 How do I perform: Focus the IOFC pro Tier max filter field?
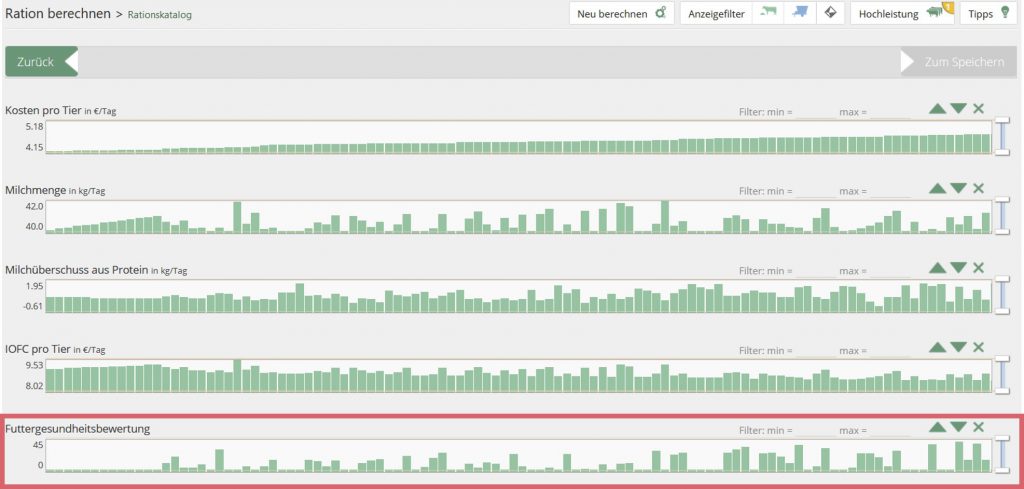pyautogui.click(x=890, y=351)
